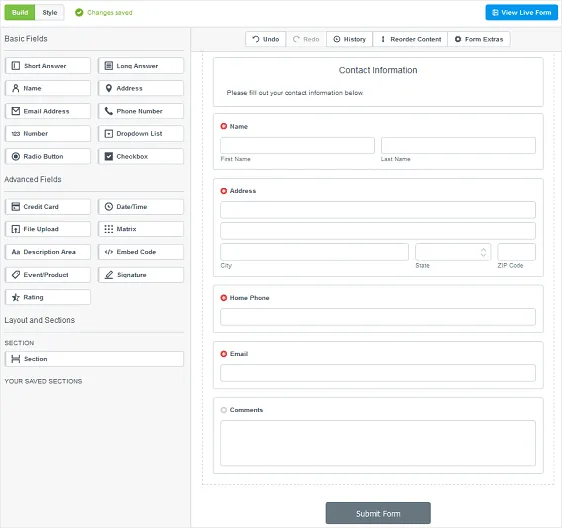Screen dimensions: 562x528
Task: Click the View Live Form button
Action: click(521, 13)
